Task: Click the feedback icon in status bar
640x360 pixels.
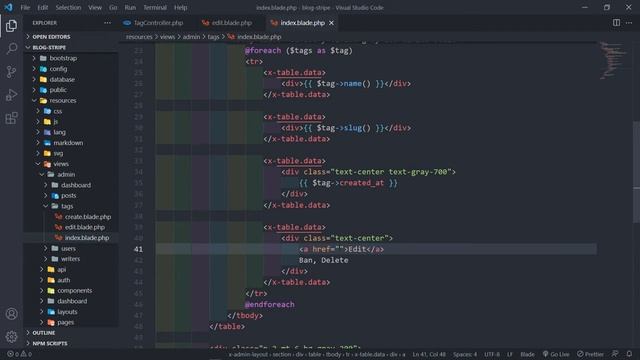Action: click(615, 354)
